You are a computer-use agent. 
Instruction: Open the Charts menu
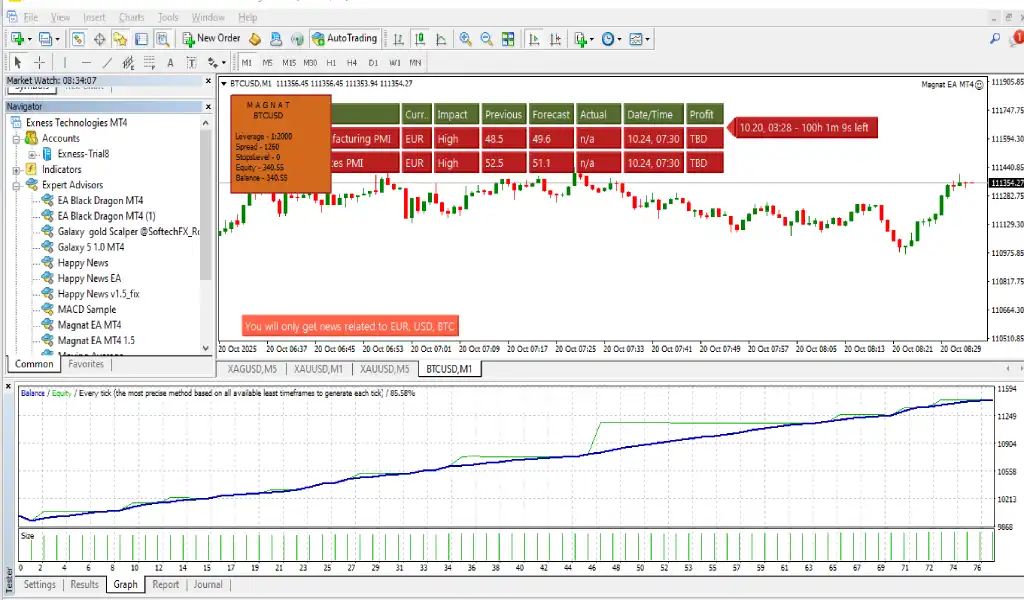130,17
